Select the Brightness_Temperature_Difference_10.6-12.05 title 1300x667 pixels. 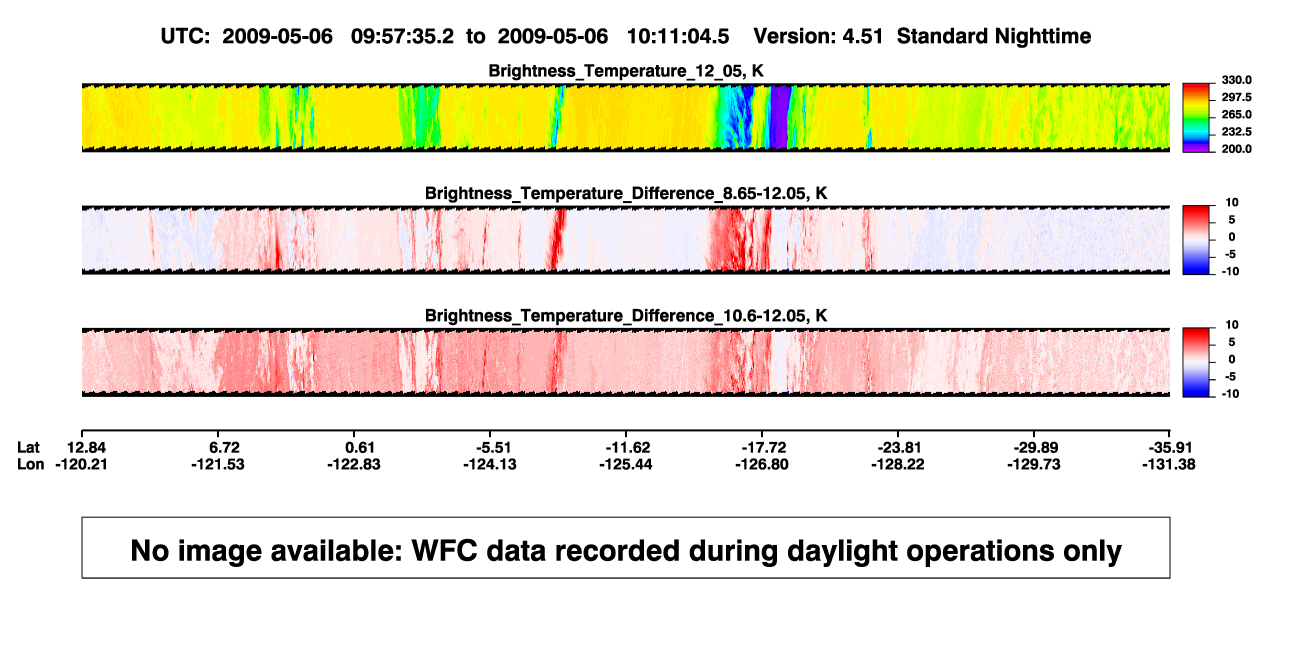coord(626,316)
